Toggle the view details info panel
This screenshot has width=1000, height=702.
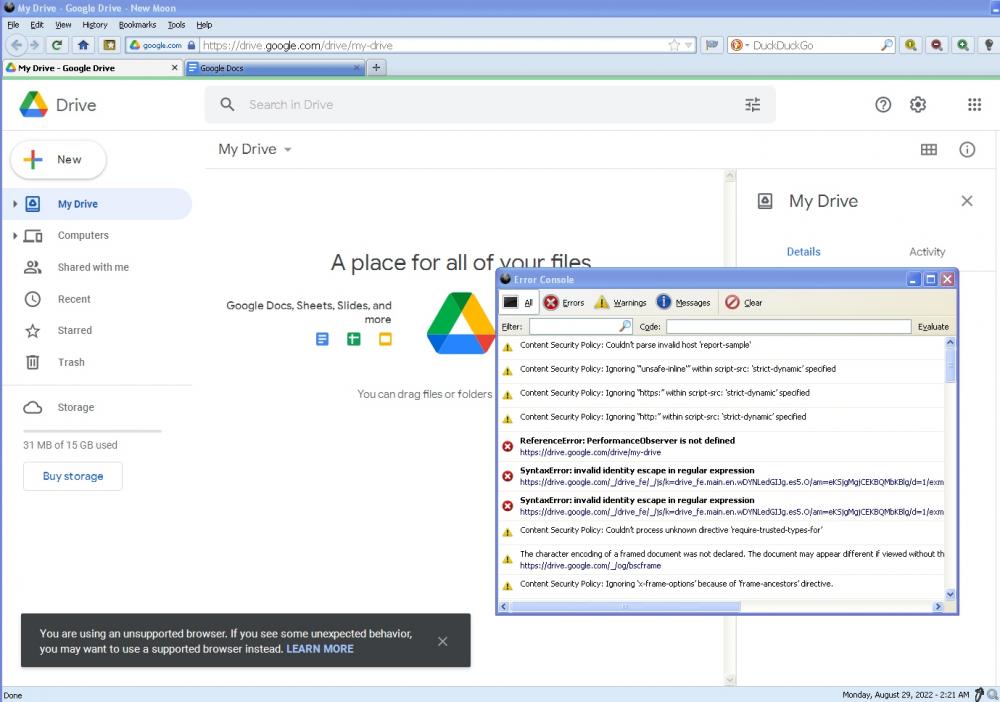(x=967, y=150)
